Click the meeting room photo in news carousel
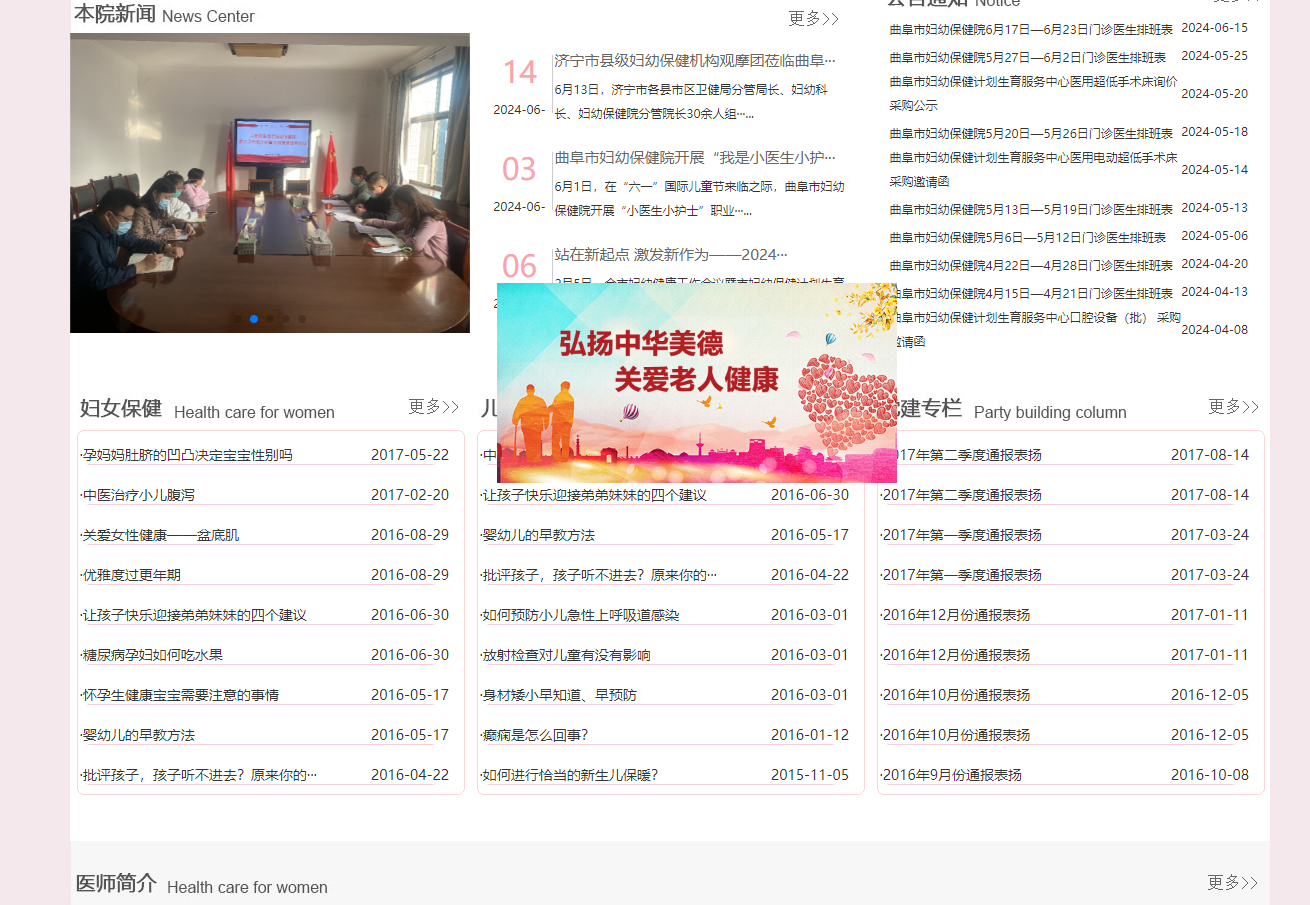 [270, 183]
